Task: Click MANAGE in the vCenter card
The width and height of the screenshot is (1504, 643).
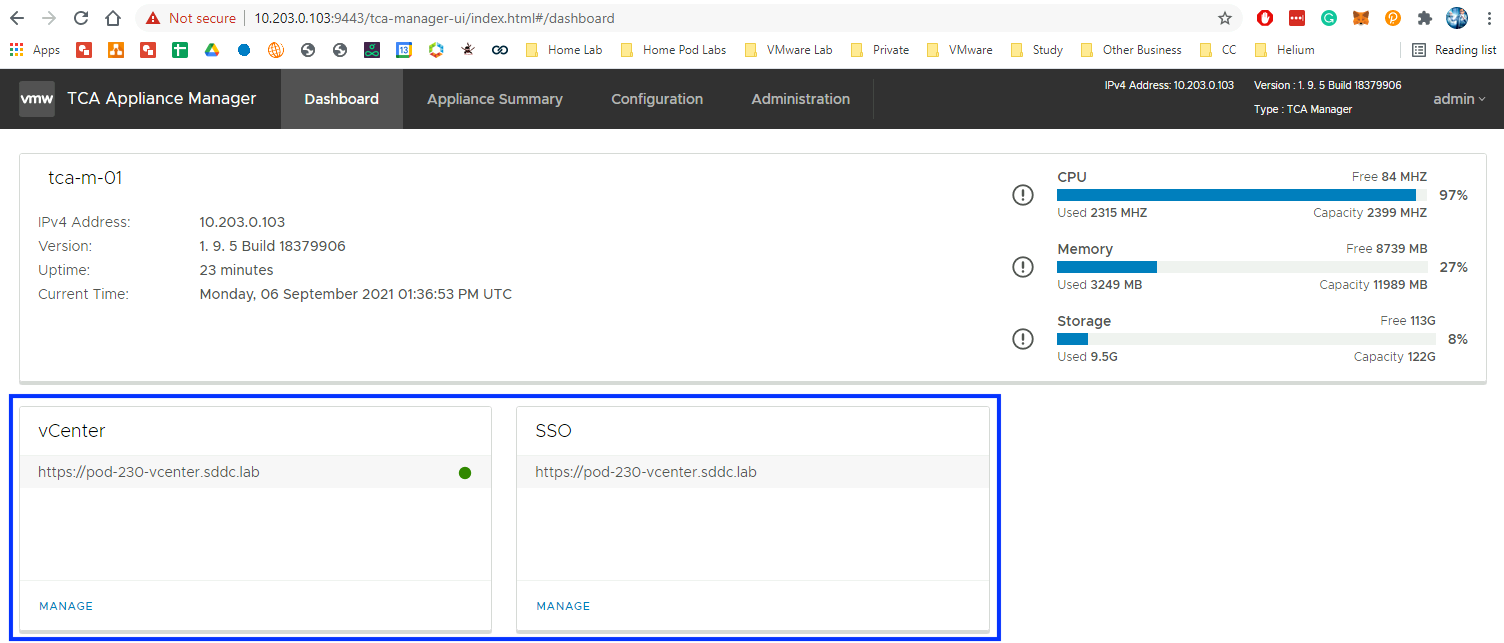Action: coord(66,606)
